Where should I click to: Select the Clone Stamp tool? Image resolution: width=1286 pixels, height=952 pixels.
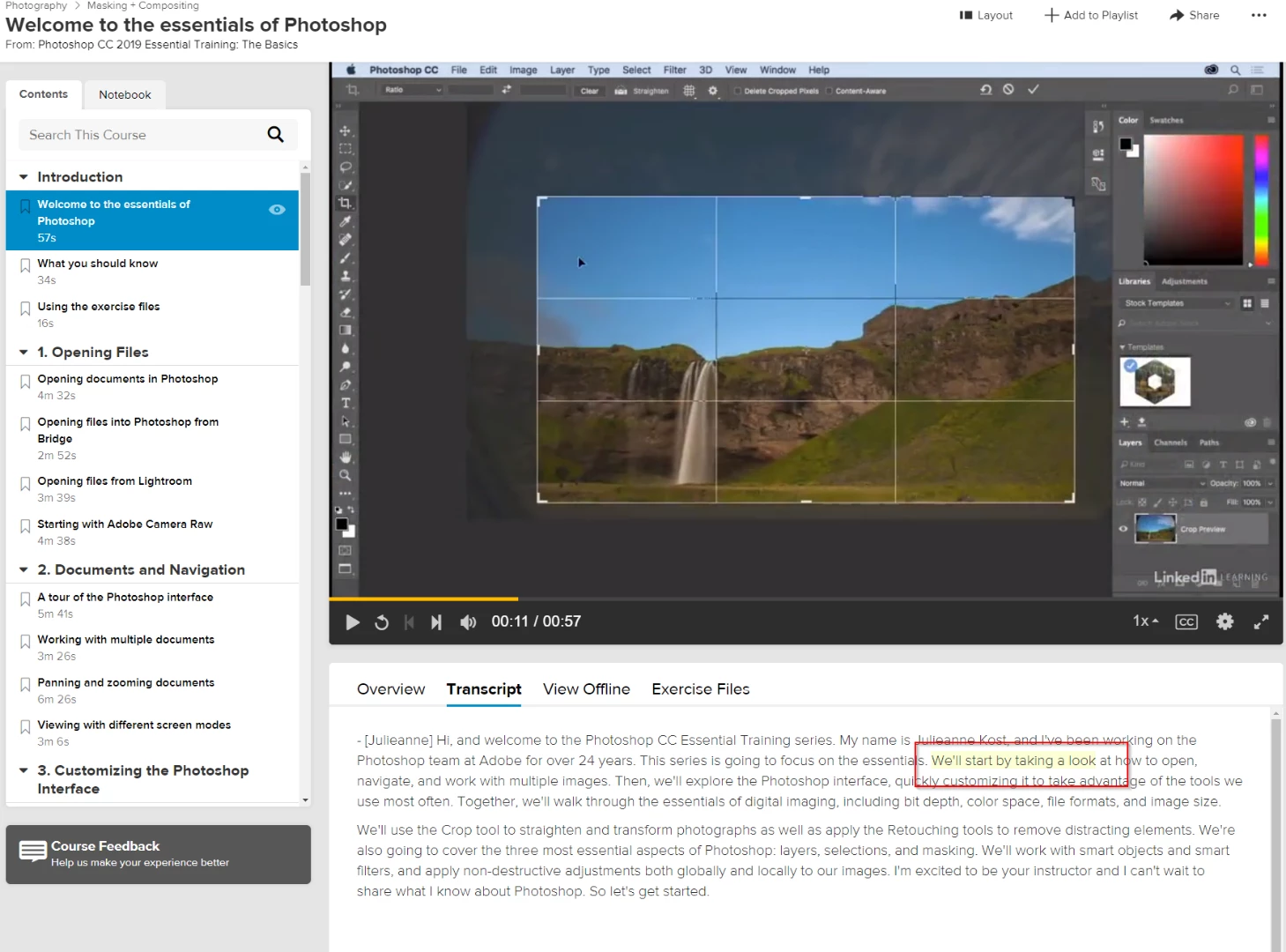346,276
